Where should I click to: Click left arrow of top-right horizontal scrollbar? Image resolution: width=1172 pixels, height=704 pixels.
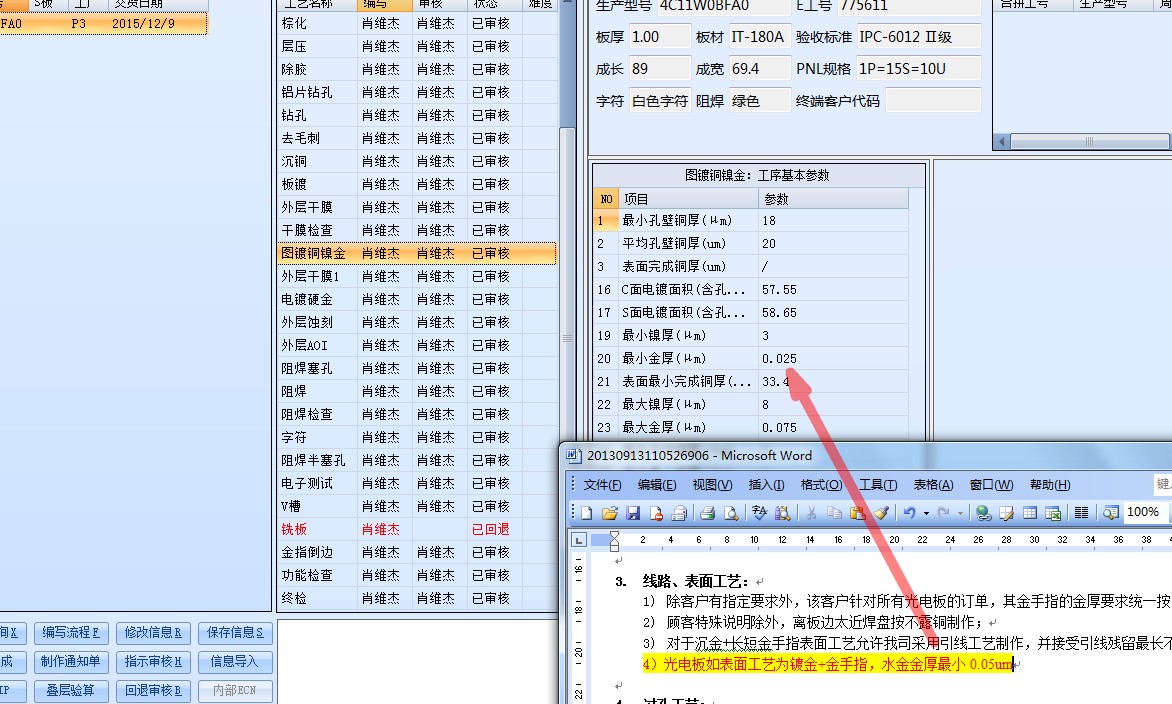[1001, 141]
